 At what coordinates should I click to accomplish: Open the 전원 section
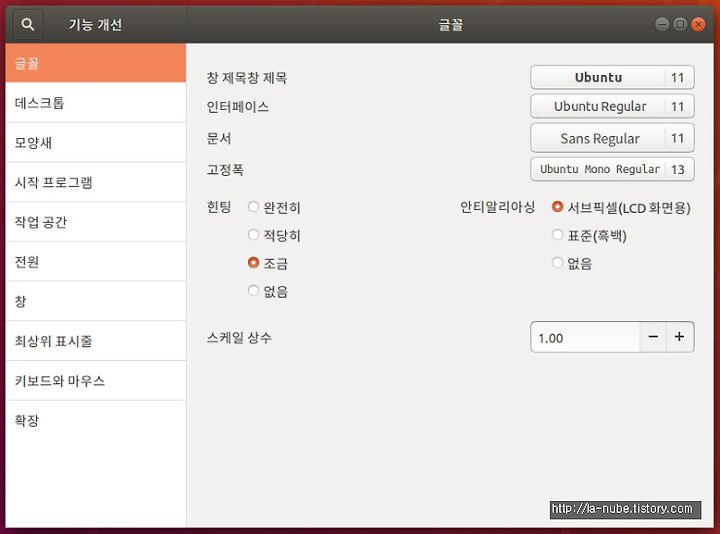96,262
